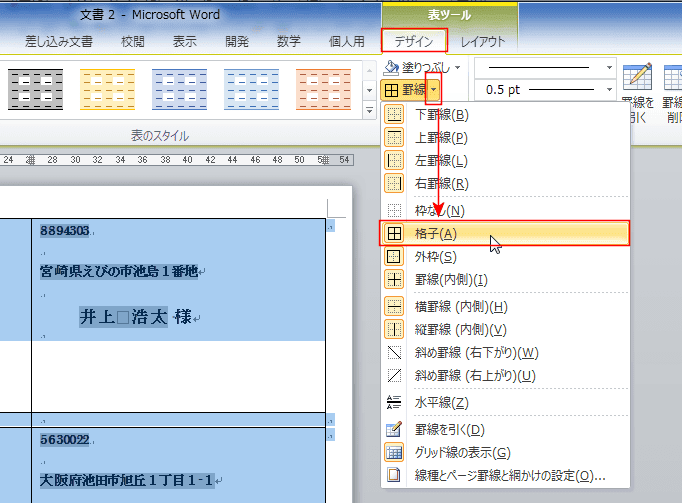Viewport: 682px width, 503px height.
Task: Select no border (枠なし) option
Action: coord(395,210)
